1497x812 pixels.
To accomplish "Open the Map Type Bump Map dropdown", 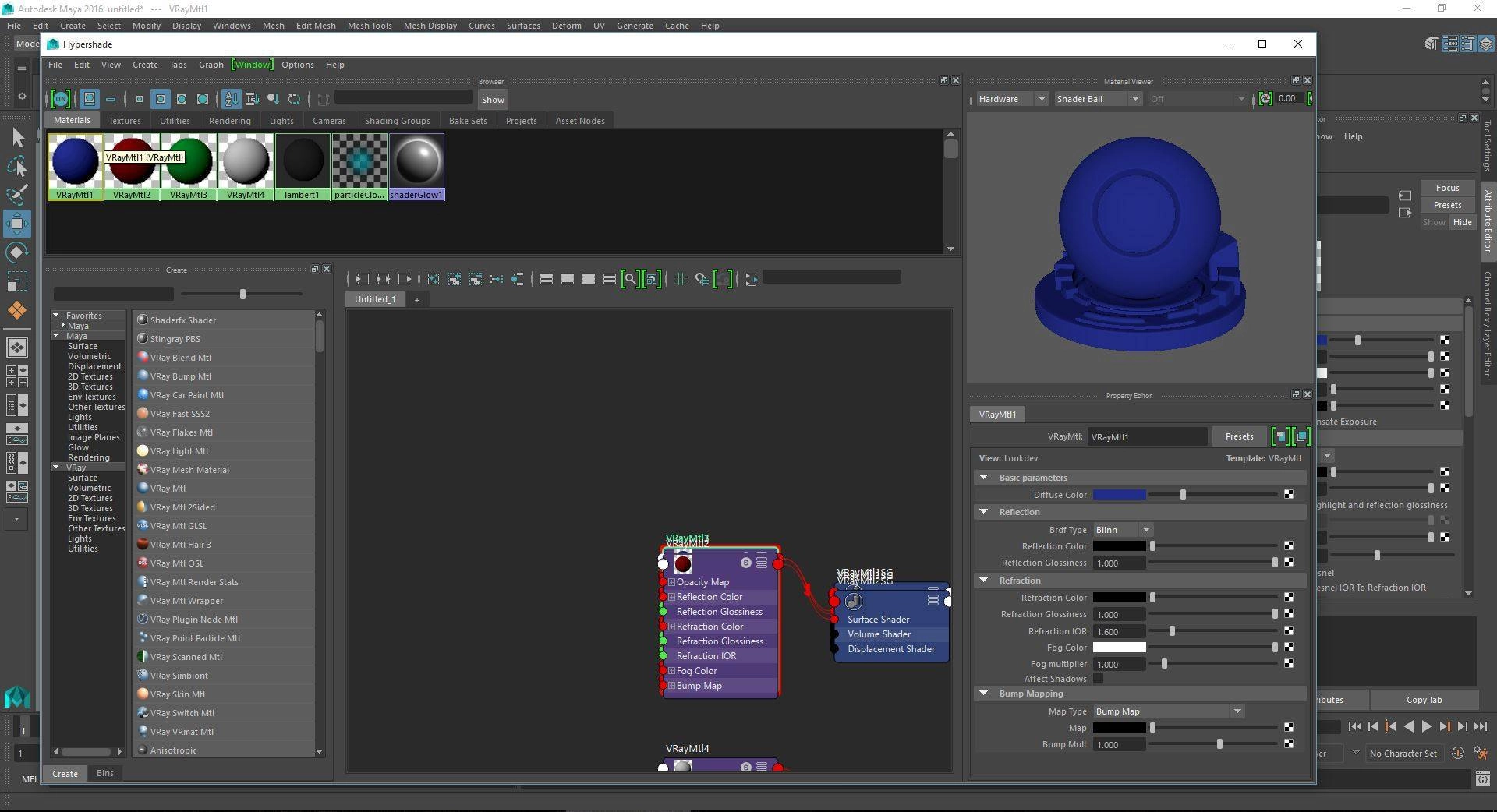I will [1169, 711].
